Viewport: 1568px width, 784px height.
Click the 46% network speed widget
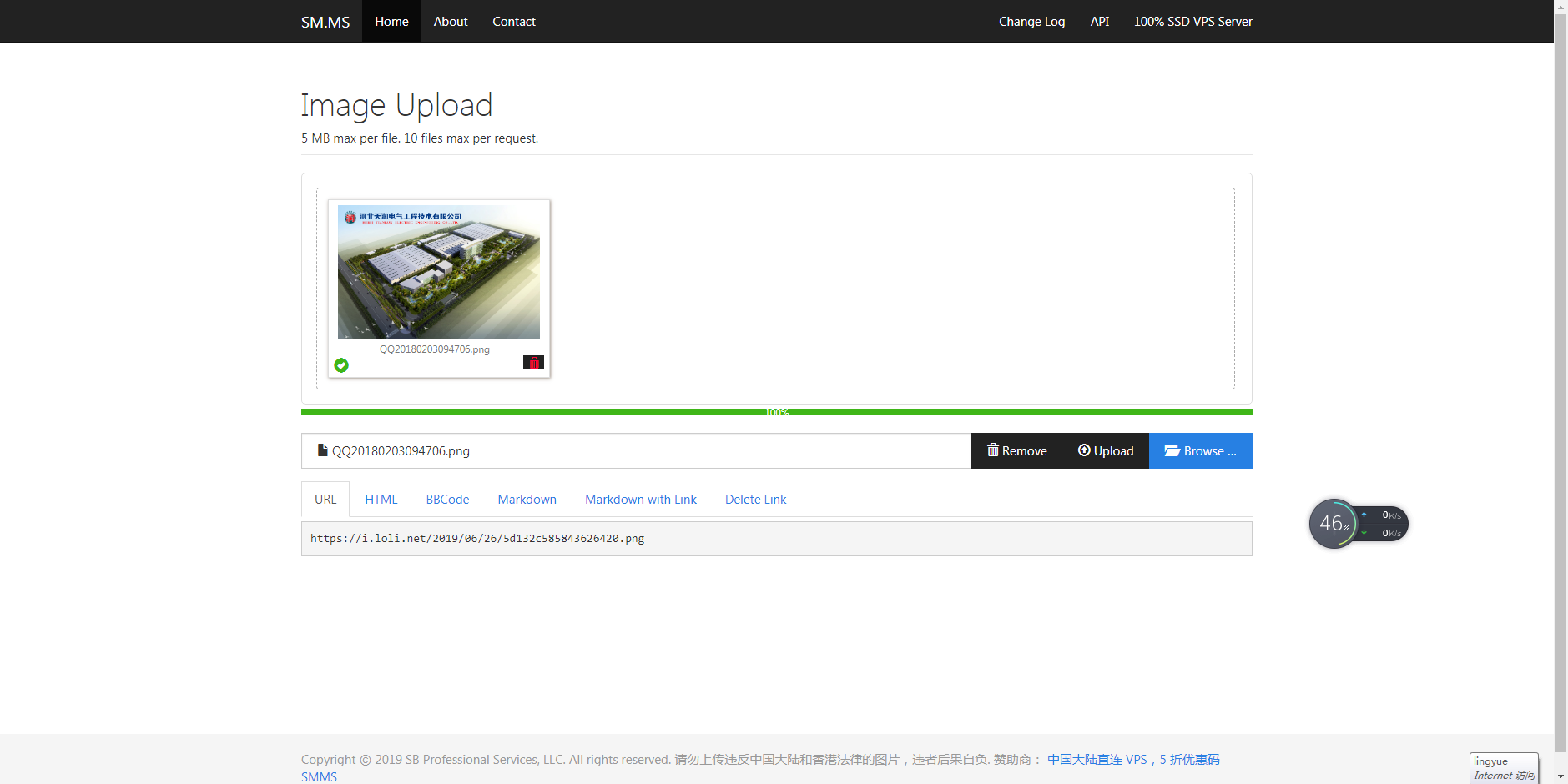pyautogui.click(x=1358, y=524)
